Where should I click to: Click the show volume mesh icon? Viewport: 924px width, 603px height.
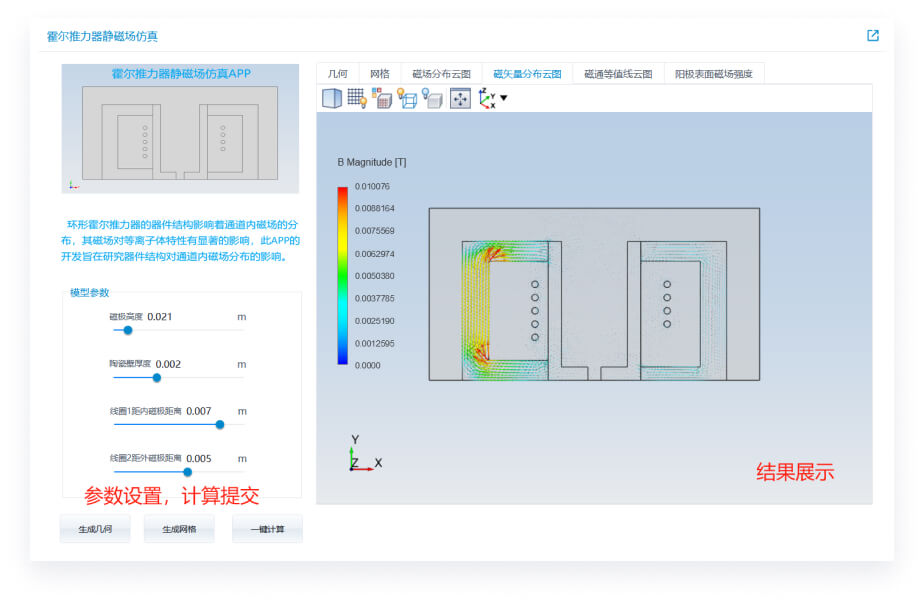point(384,98)
